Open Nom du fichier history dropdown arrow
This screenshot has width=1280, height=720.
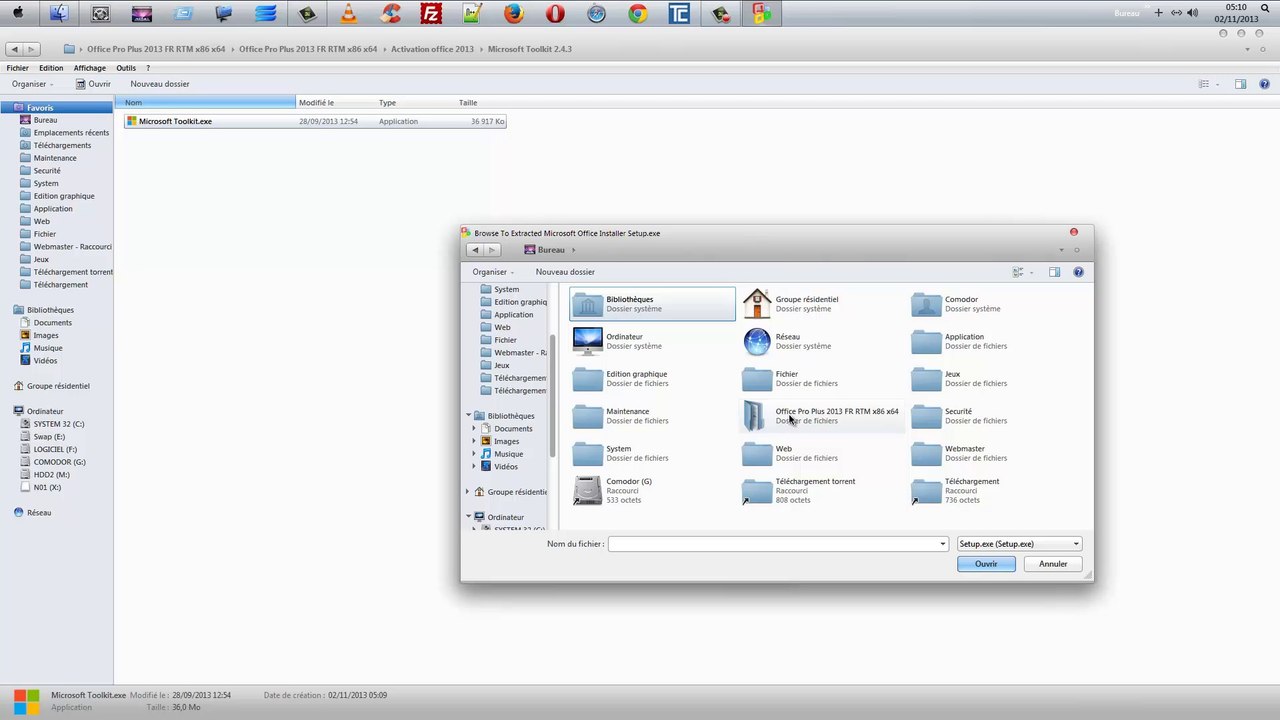click(942, 544)
